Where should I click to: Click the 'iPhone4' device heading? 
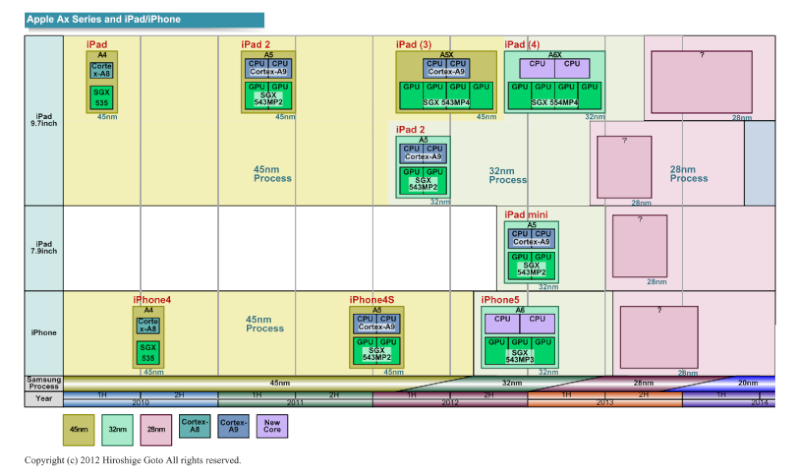click(x=152, y=300)
